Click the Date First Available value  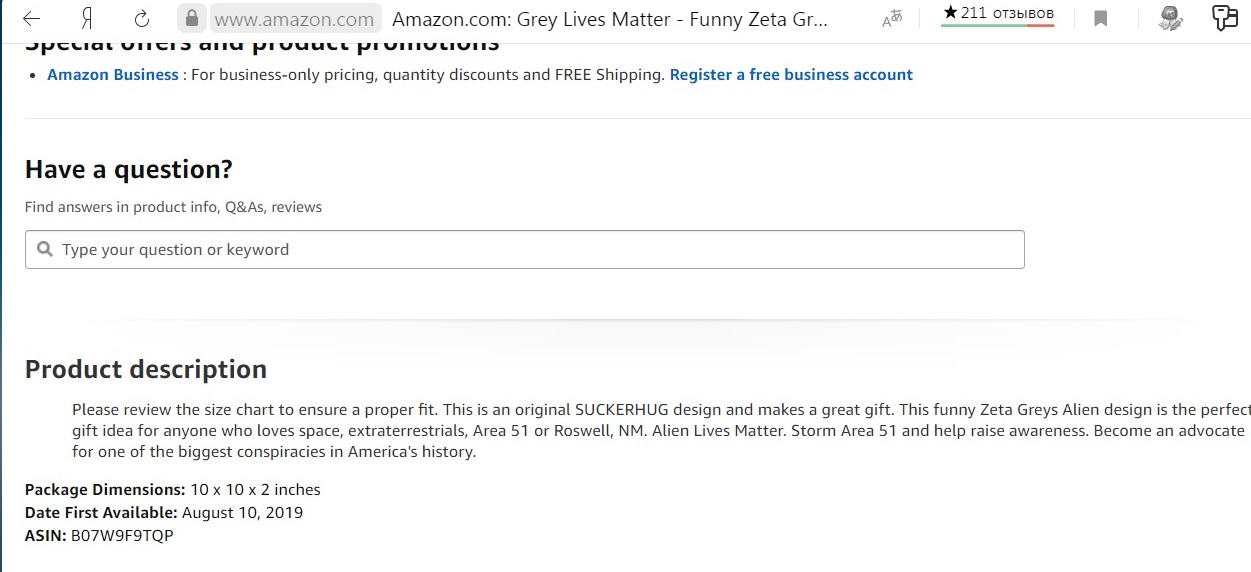(243, 513)
